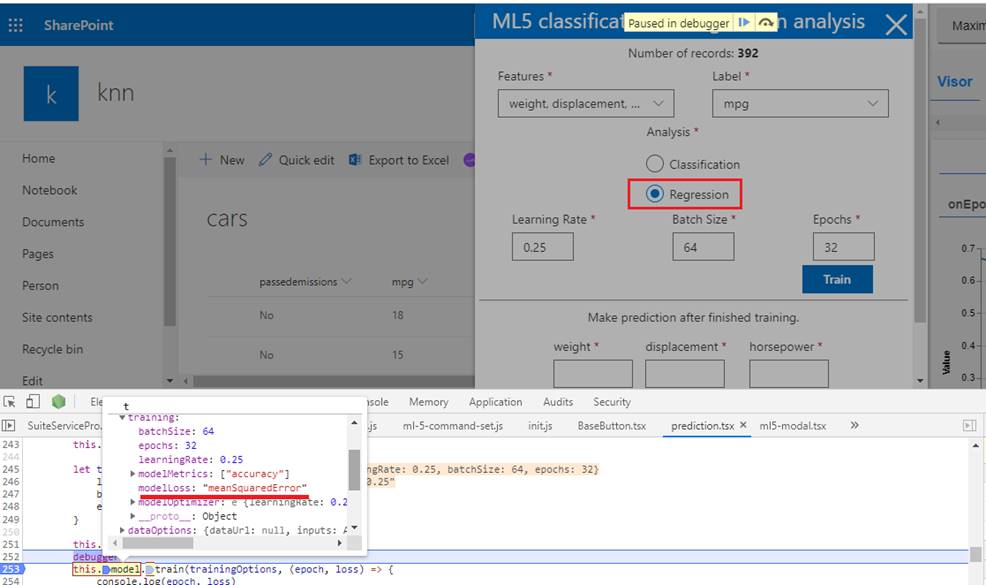Click the Learning Rate input field
The width and height of the screenshot is (986, 585).
[543, 247]
